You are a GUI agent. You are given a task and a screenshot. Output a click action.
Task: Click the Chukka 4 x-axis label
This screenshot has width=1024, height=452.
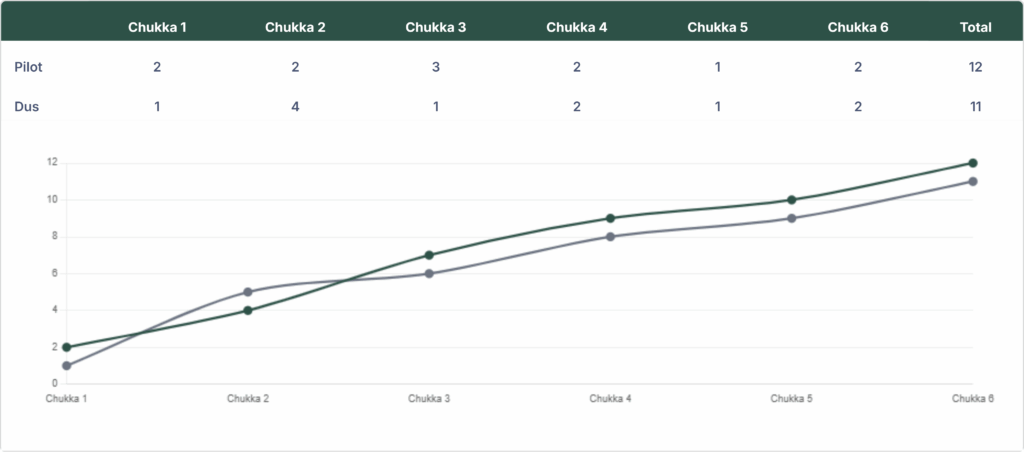610,399
